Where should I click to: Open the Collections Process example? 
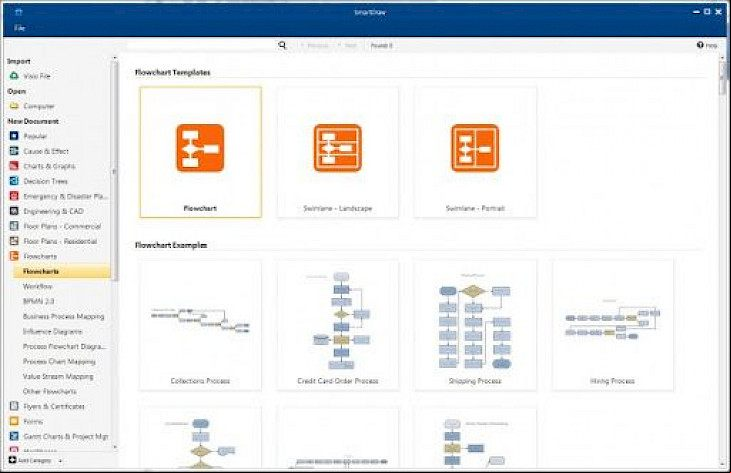tap(200, 325)
